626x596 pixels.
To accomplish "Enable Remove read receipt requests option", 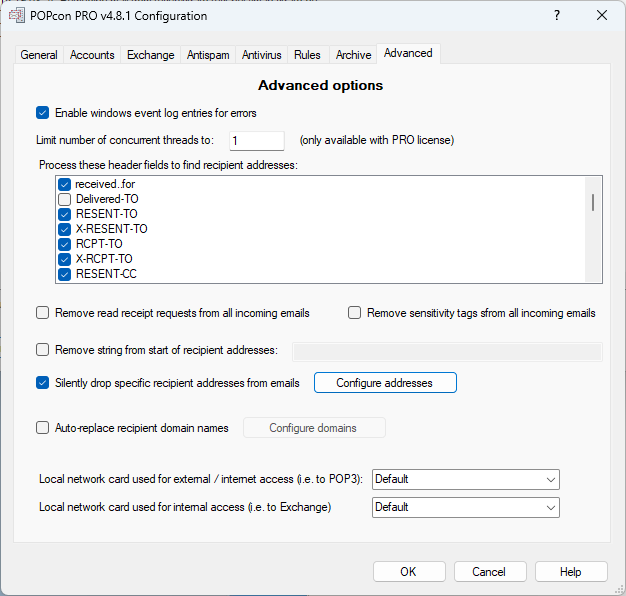I will click(43, 313).
